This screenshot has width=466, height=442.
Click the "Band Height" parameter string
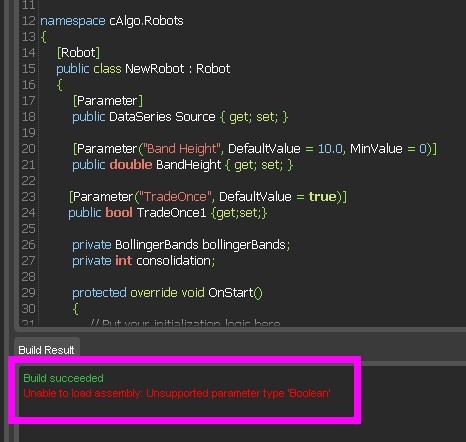(182, 149)
